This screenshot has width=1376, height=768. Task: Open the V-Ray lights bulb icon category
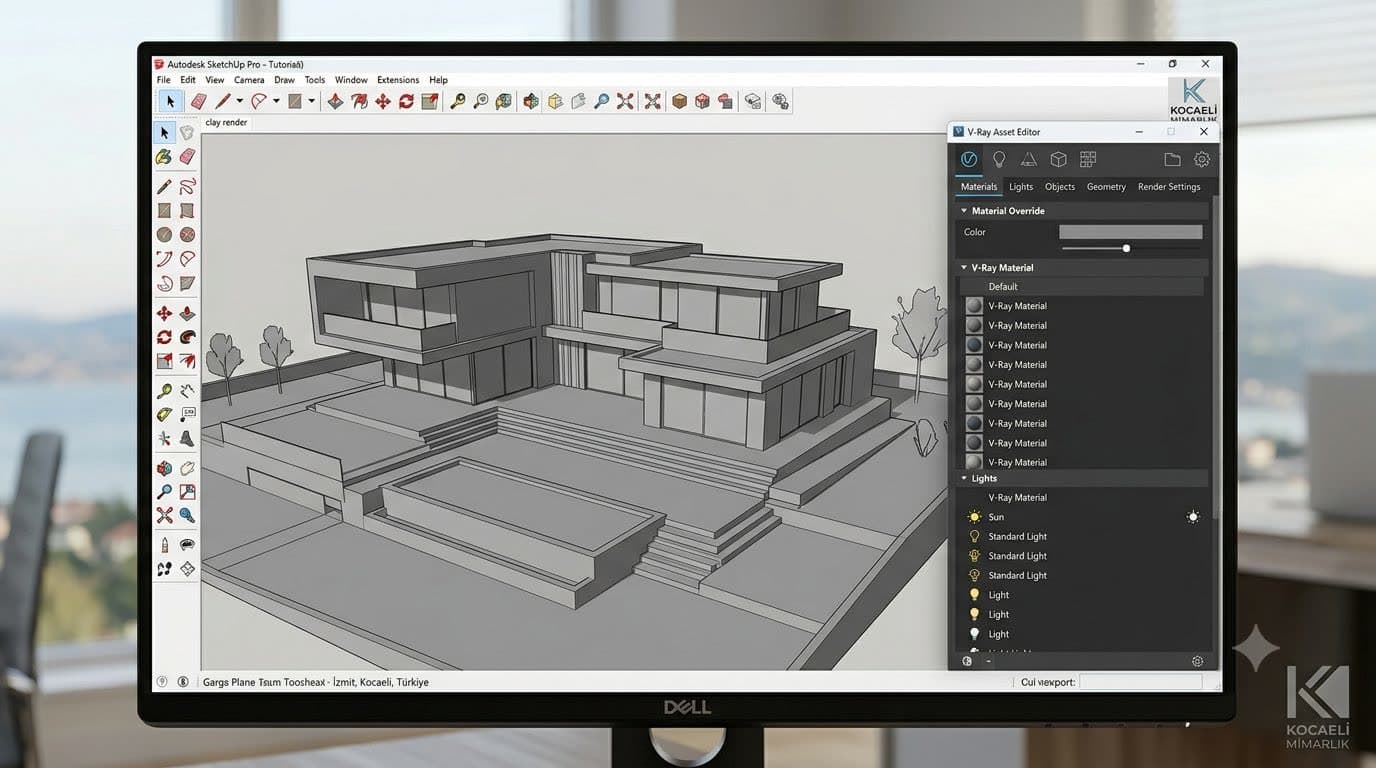(x=998, y=159)
